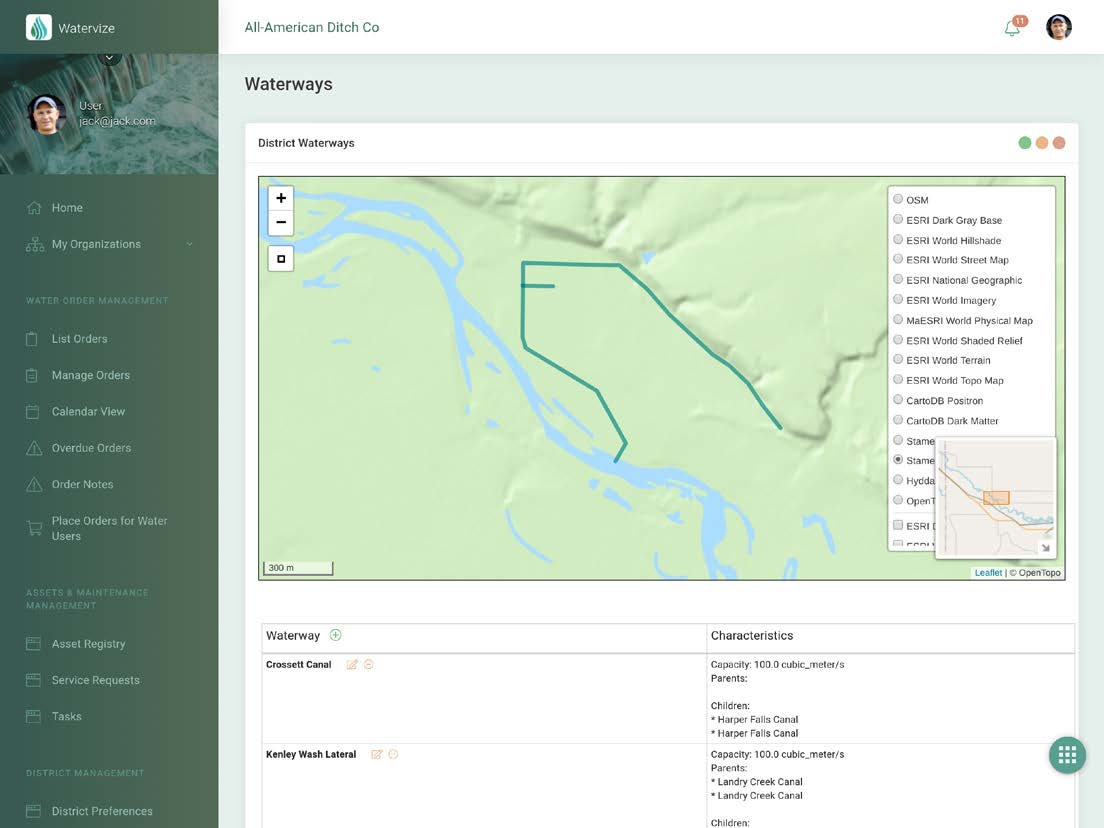The width and height of the screenshot is (1104, 828).
Task: Click the user profile avatar photo
Action: [x=1058, y=26]
